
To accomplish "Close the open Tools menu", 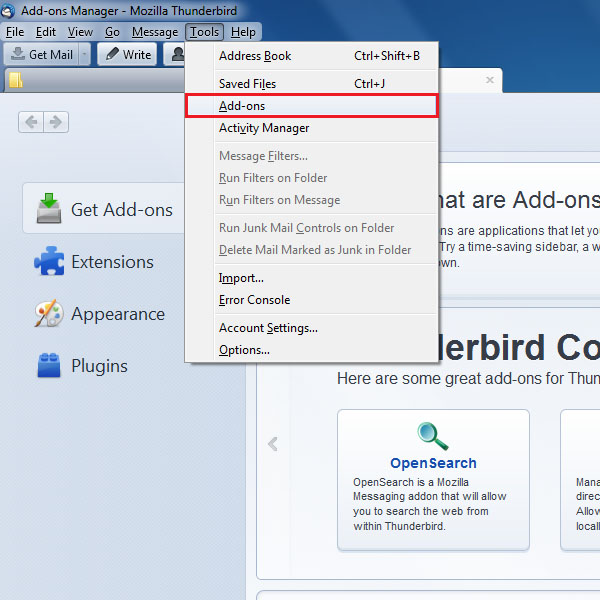I will coord(204,32).
